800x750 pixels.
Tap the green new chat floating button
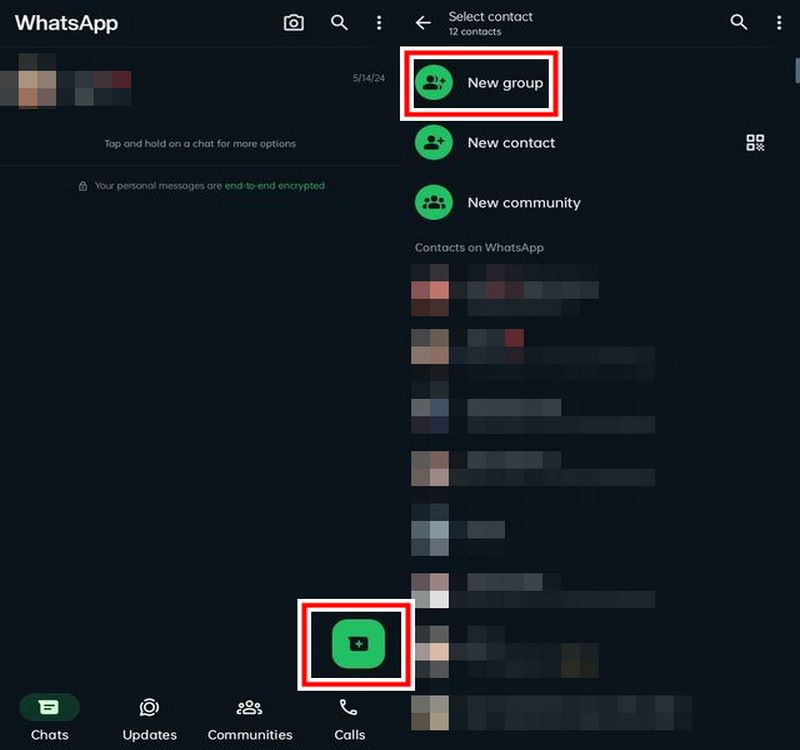click(358, 644)
